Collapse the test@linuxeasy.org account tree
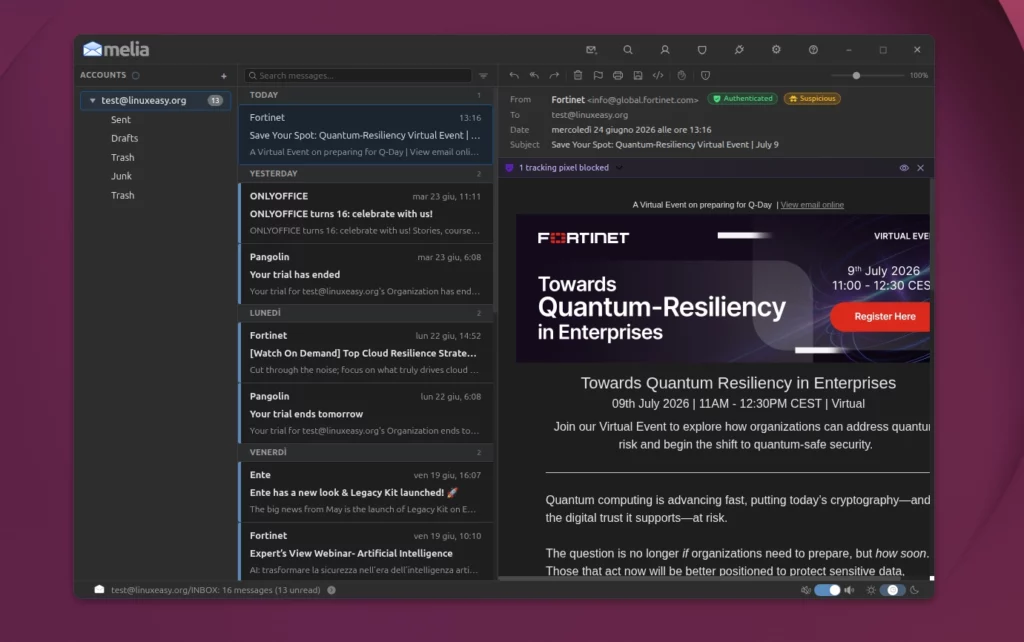This screenshot has height=642, width=1024. coord(93,101)
